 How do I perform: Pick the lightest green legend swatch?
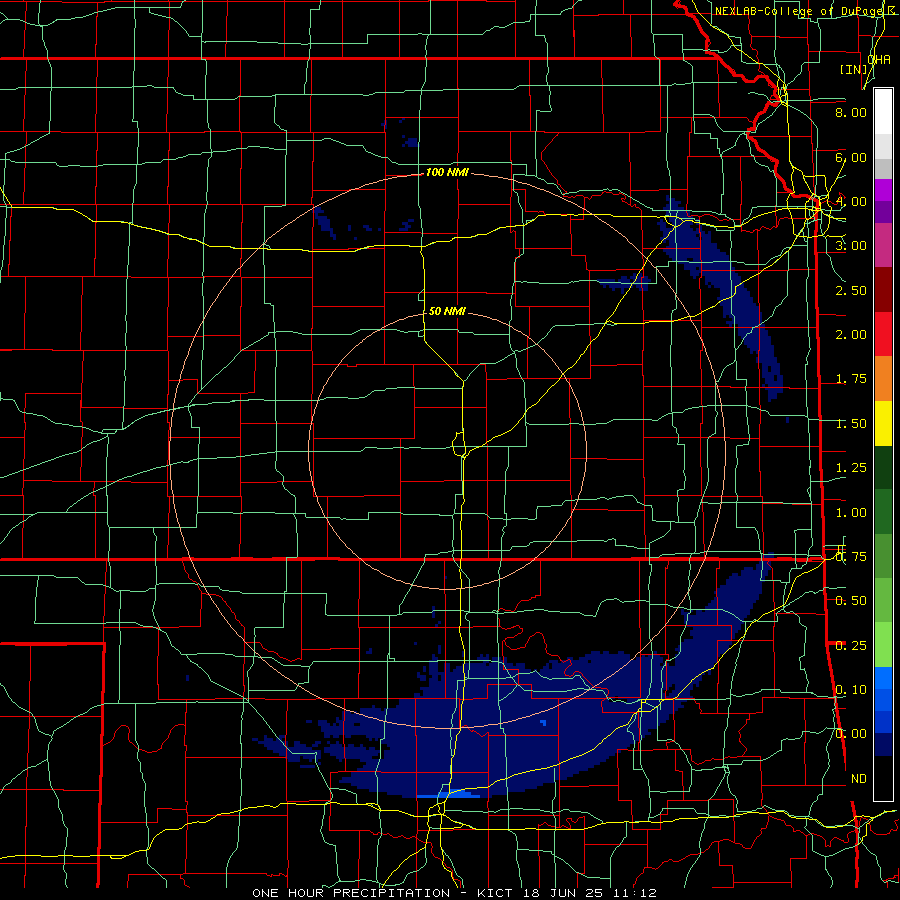(x=883, y=645)
